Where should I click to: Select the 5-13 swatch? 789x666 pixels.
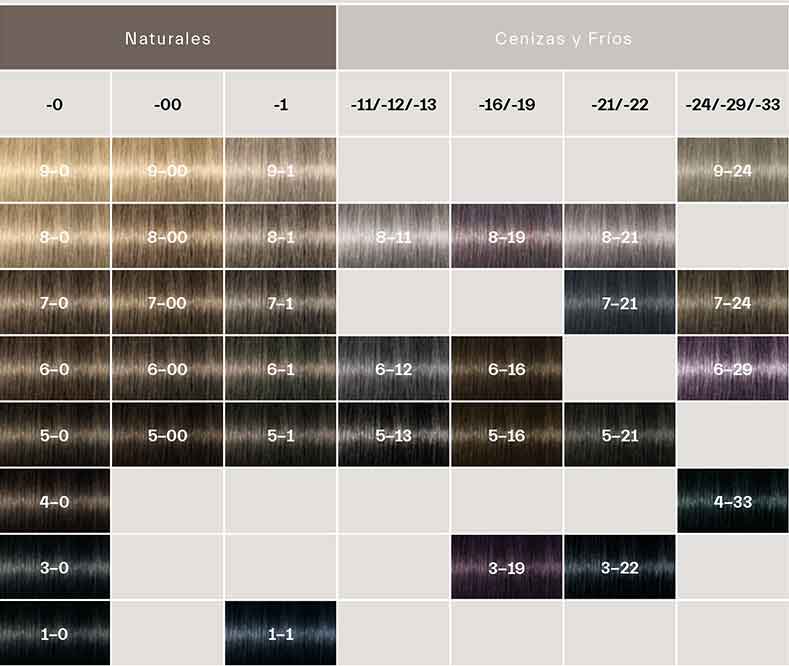393,435
